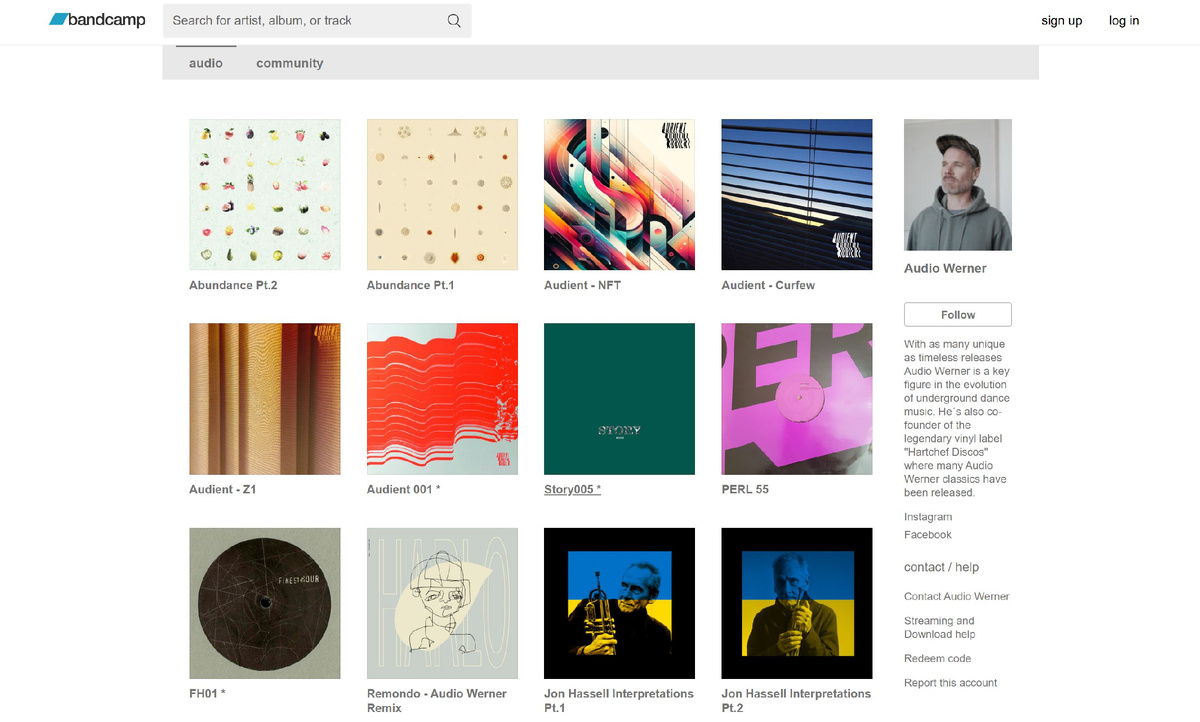Open Jon Hassell Interpretations Pt.1 cover
The height and width of the screenshot is (722, 1200).
click(619, 603)
